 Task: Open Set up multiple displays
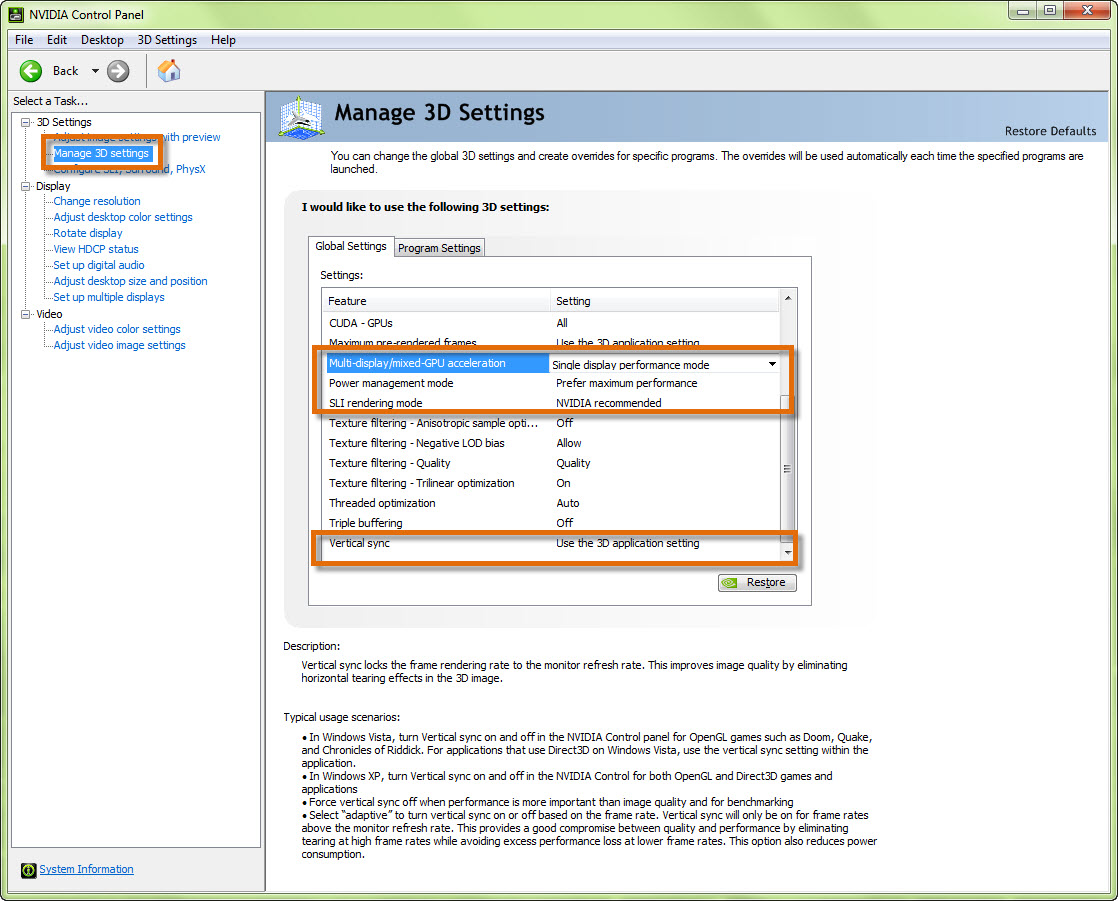pos(108,297)
